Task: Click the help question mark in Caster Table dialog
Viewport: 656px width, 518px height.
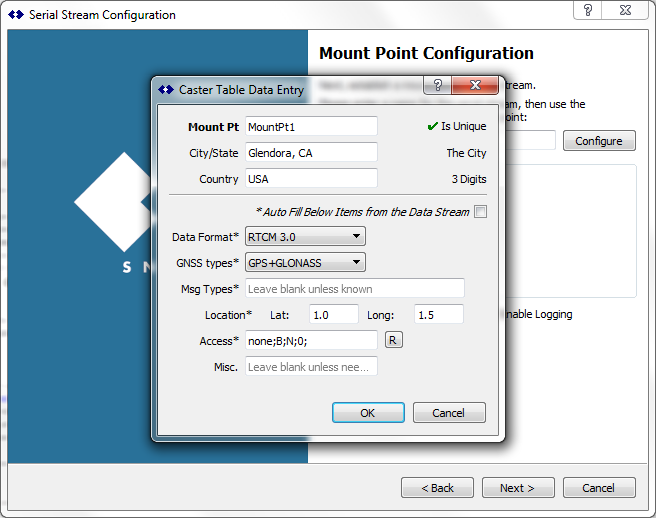Action: tap(439, 87)
